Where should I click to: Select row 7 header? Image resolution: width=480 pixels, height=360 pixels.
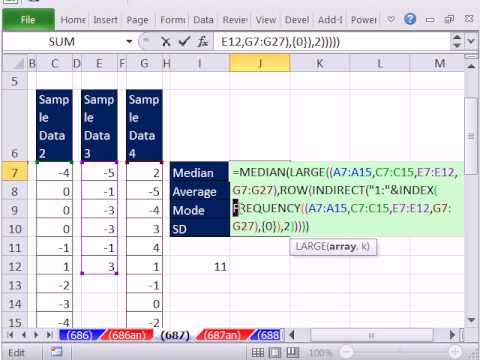pos(15,172)
